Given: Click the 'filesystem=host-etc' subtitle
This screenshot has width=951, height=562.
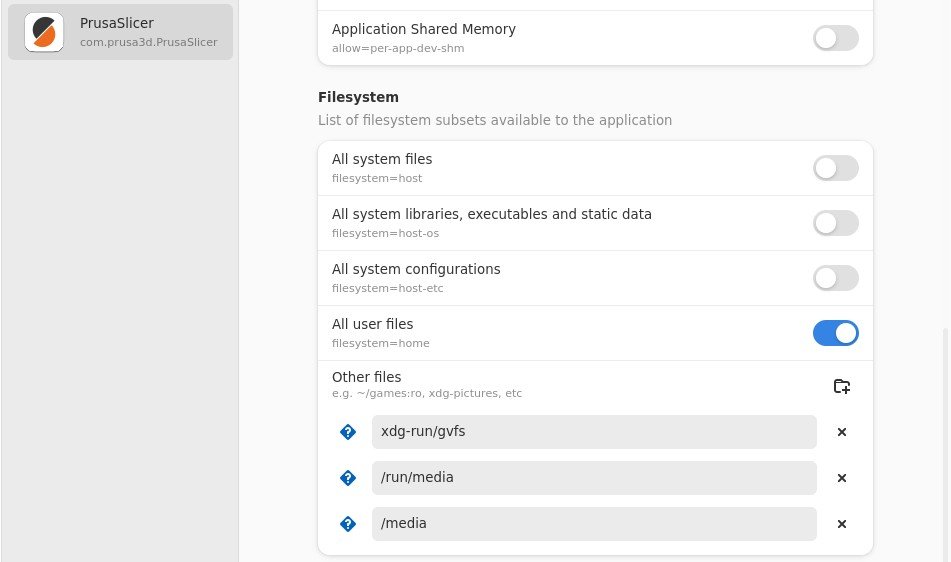Looking at the screenshot, I should click(387, 289).
